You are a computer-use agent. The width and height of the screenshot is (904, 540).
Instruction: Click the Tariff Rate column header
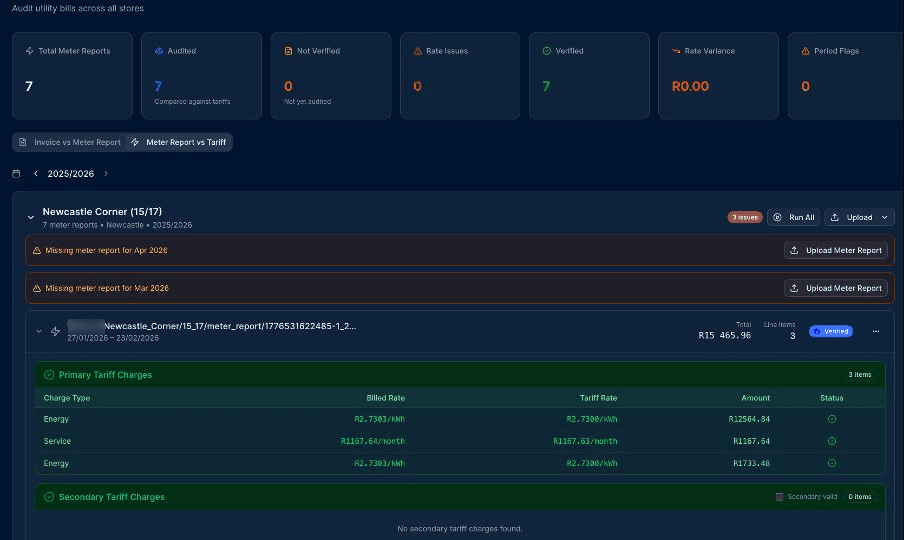[598, 398]
